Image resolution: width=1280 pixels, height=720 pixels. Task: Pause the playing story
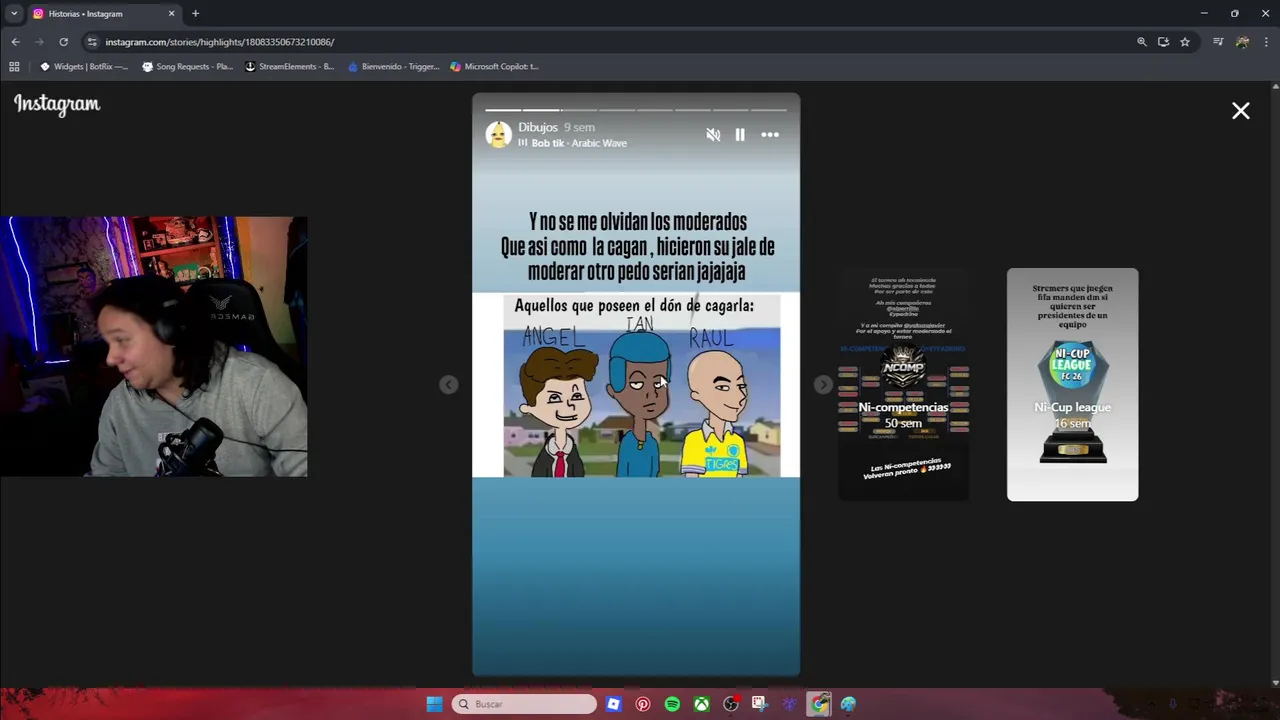pos(740,135)
